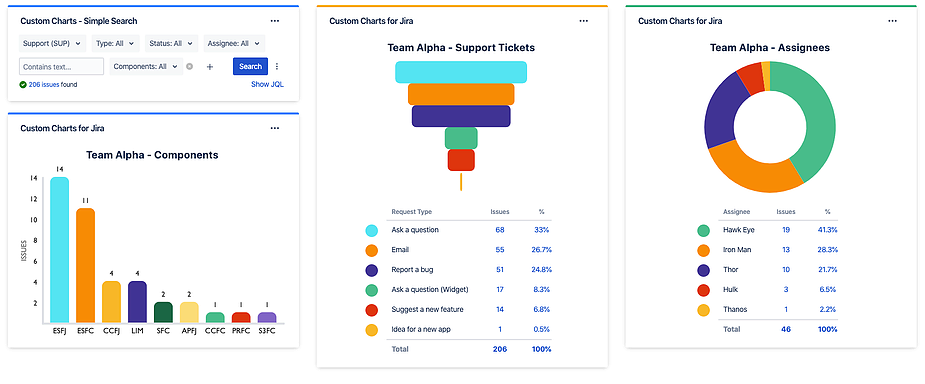Open the Simple Search gadget's more-options menu

[275, 21]
